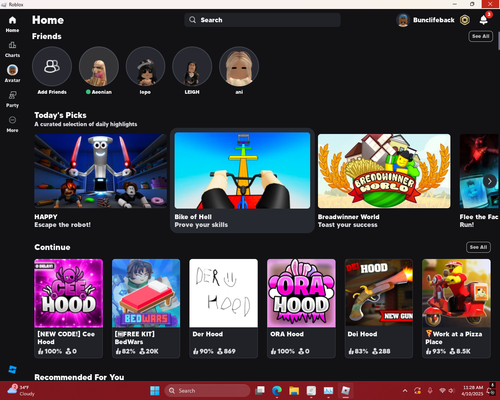
Task: Click the Task View taskbar icon
Action: (260, 391)
